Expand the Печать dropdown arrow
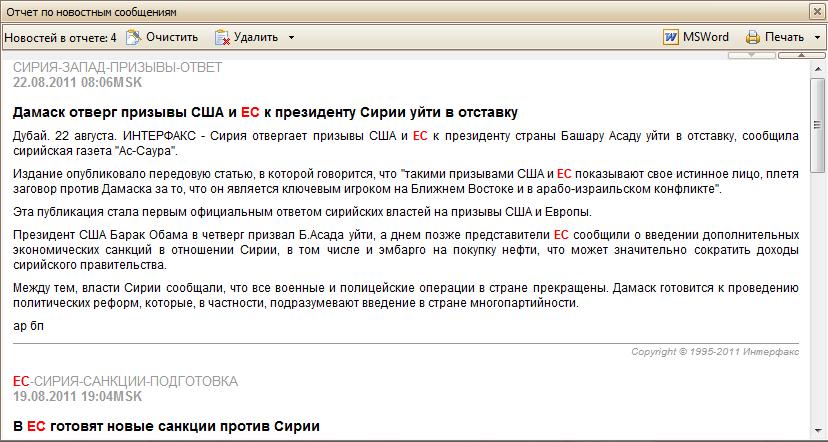Screen dimensions: 828x442 817,38
